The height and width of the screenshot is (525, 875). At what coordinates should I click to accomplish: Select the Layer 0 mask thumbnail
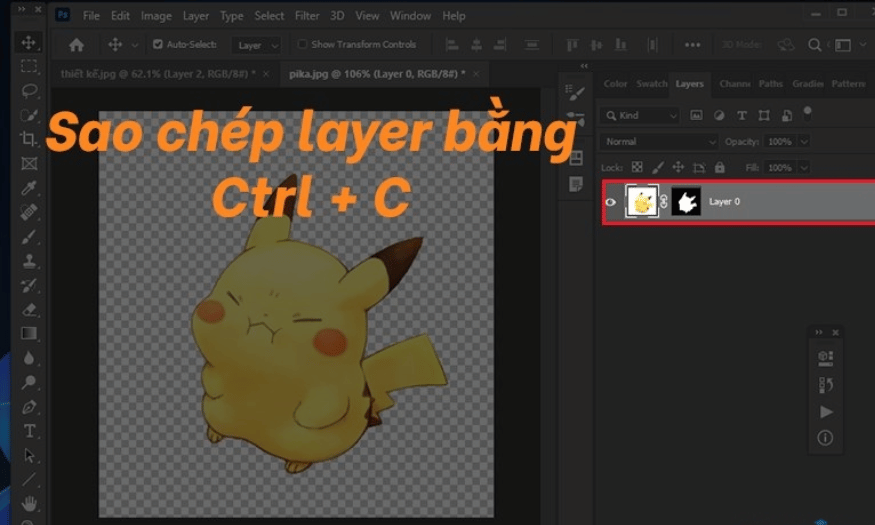[686, 202]
